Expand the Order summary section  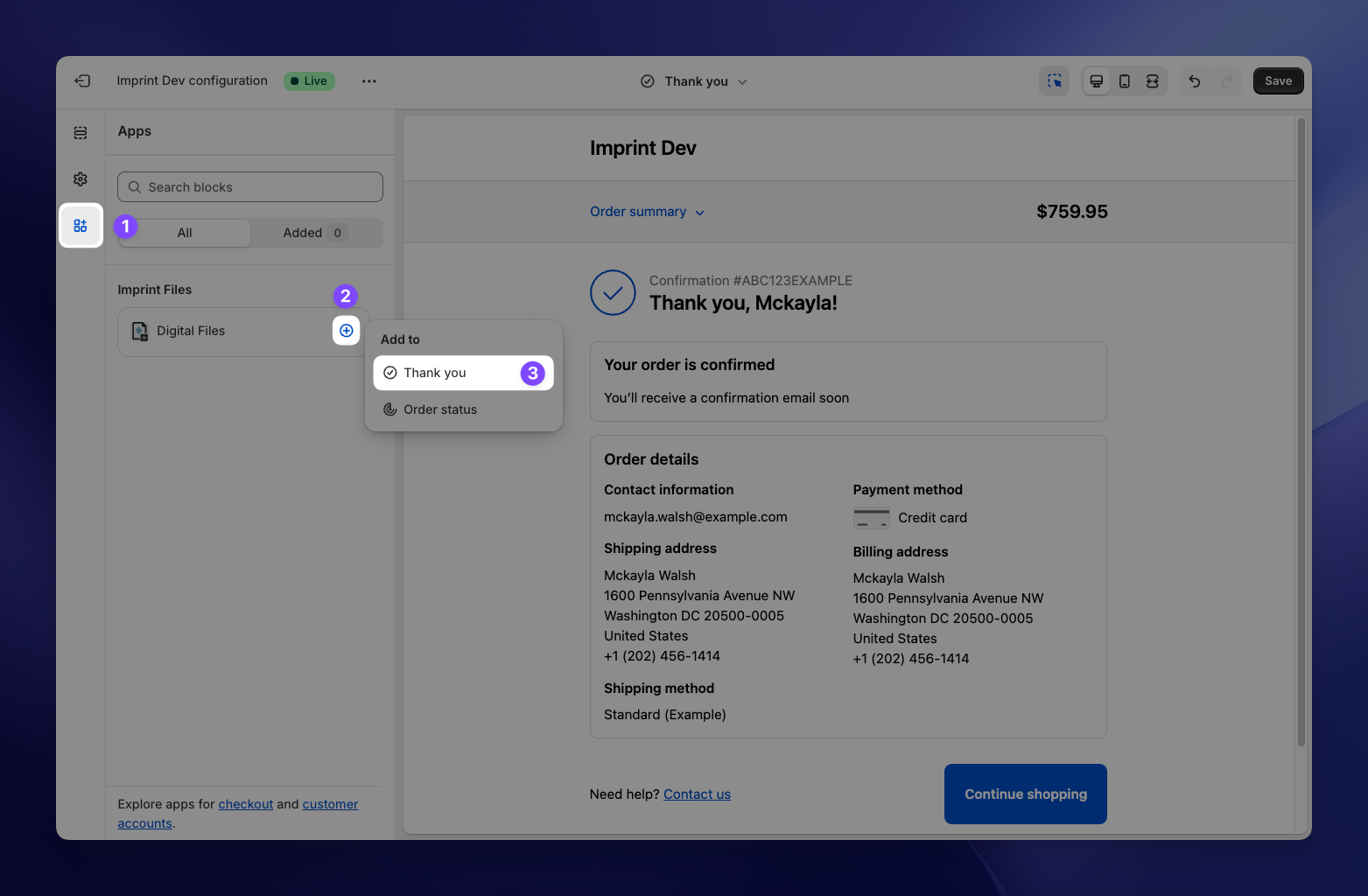tap(647, 212)
